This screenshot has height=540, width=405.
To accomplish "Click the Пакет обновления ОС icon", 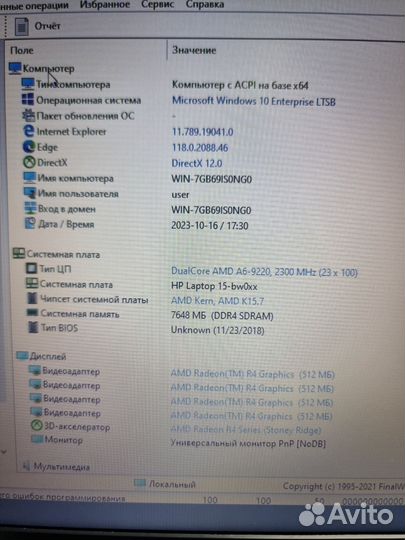I will click(x=28, y=115).
